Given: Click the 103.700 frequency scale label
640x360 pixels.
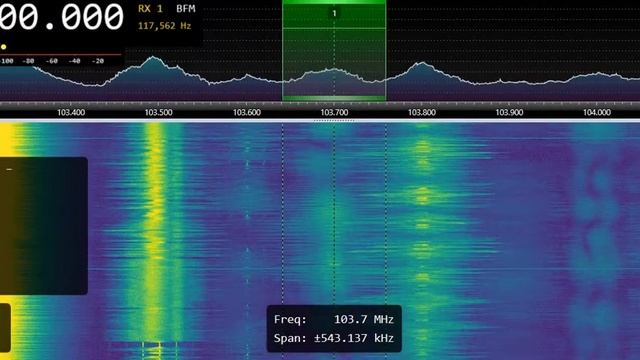Looking at the screenshot, I should [334, 113].
